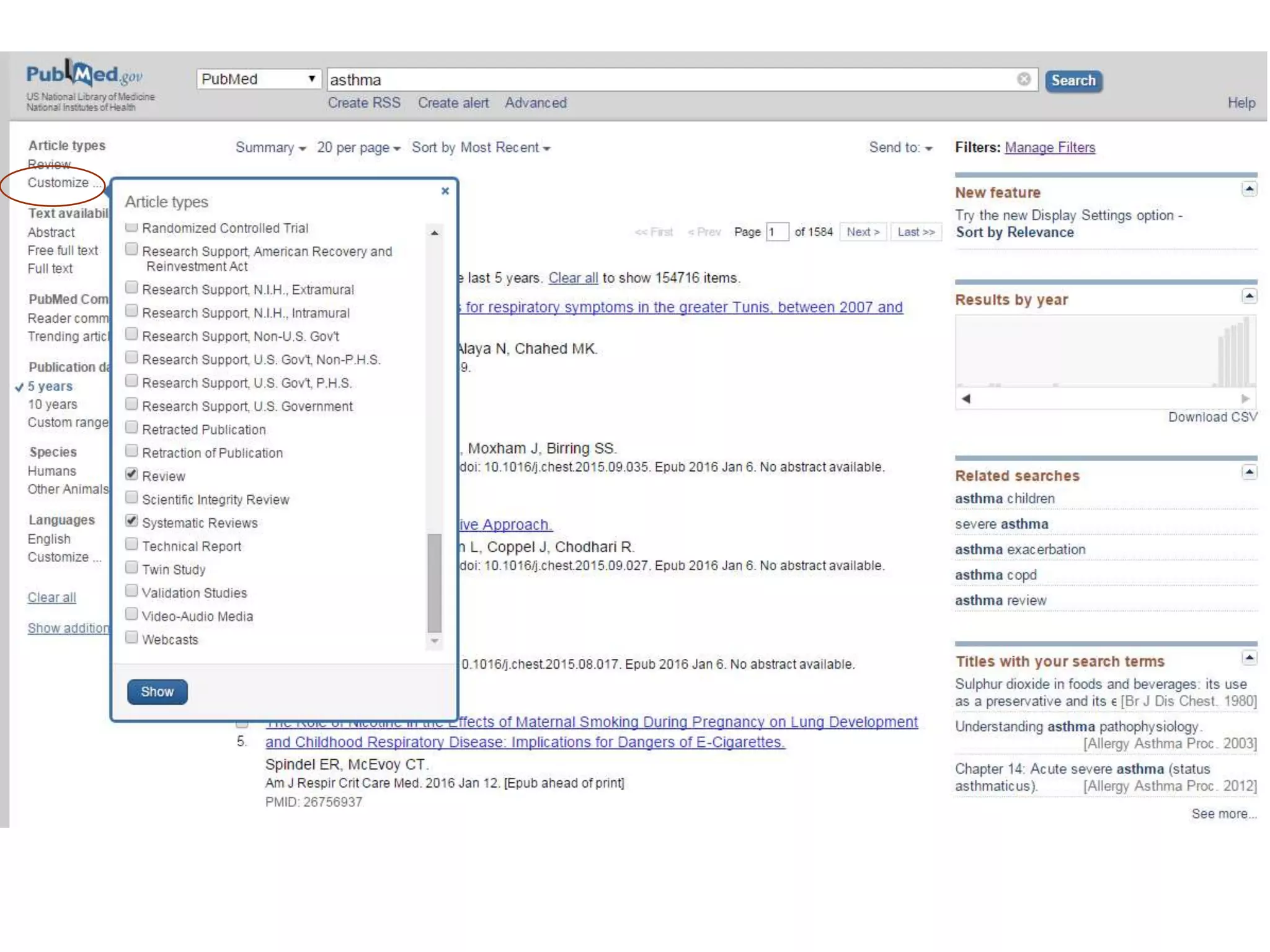
Task: Collapse Titles with your search terms panel
Action: 1249,658
